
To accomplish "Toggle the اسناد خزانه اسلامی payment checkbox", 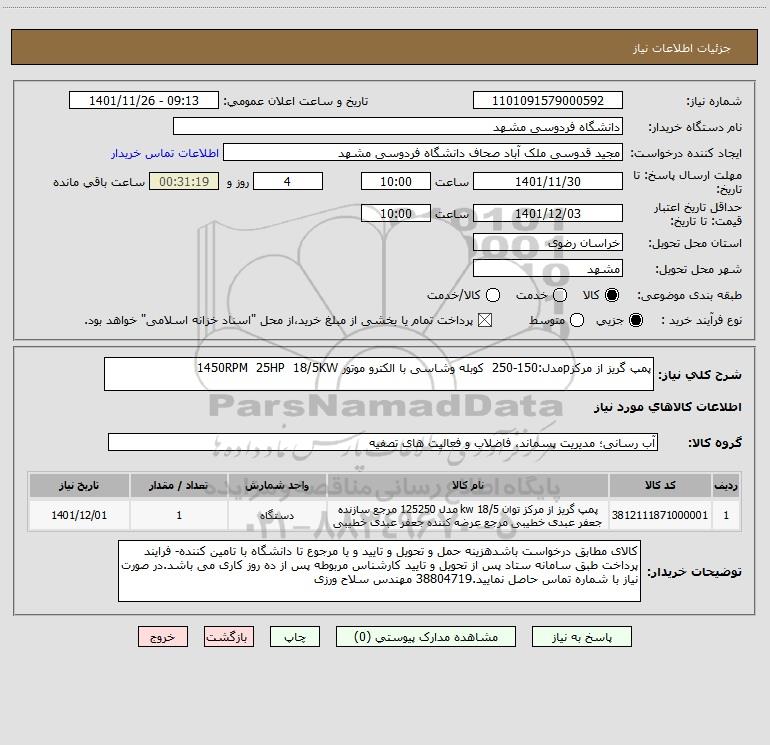I will click(x=485, y=320).
